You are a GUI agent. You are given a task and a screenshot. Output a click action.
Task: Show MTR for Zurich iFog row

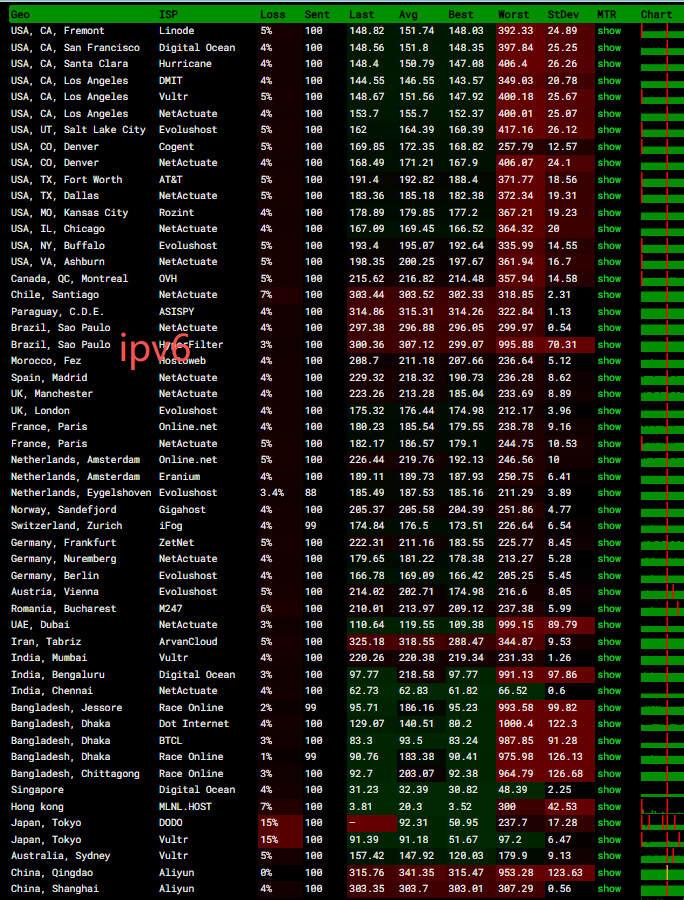click(x=609, y=526)
